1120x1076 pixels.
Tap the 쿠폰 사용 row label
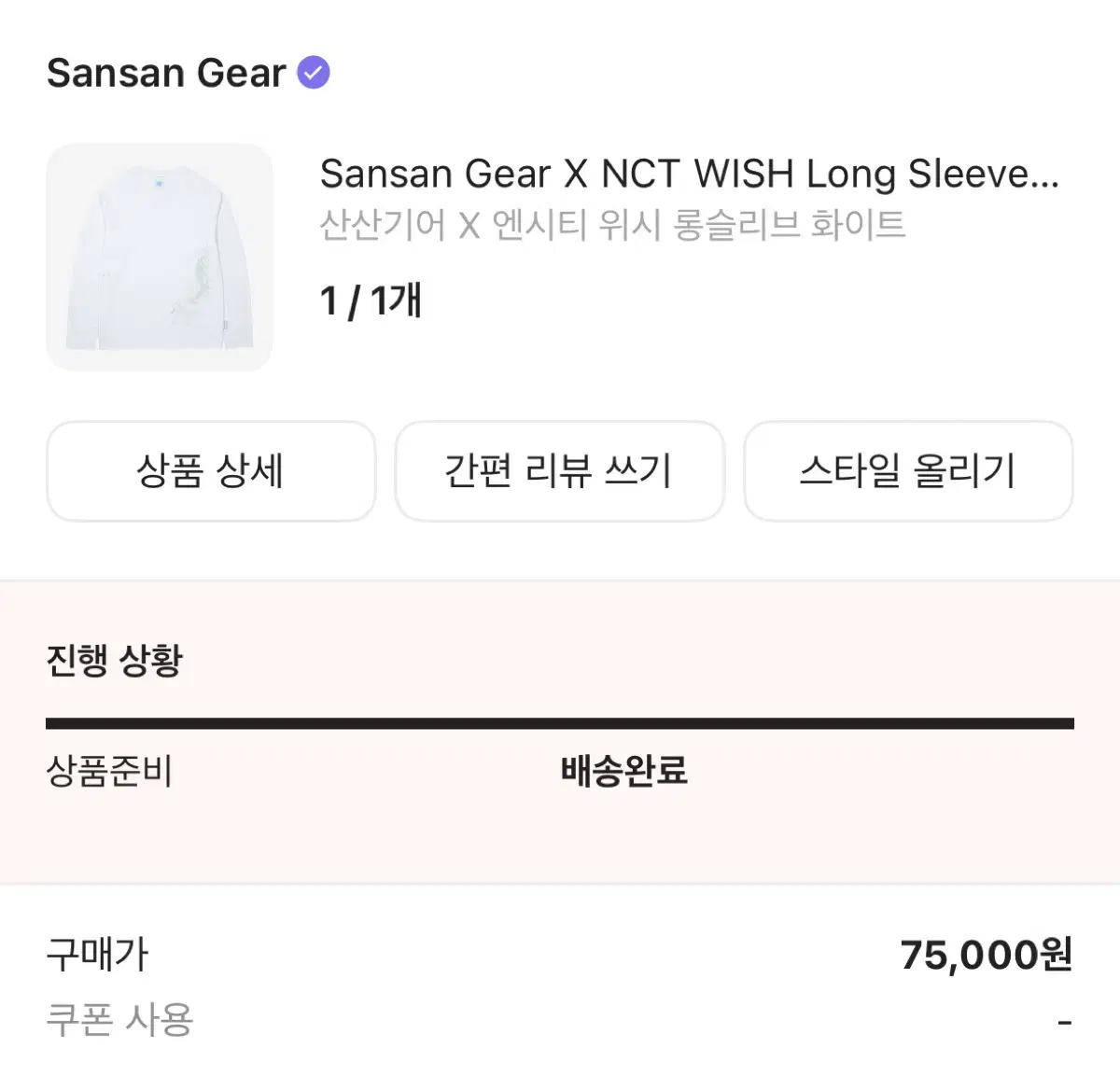pyautogui.click(x=119, y=1019)
